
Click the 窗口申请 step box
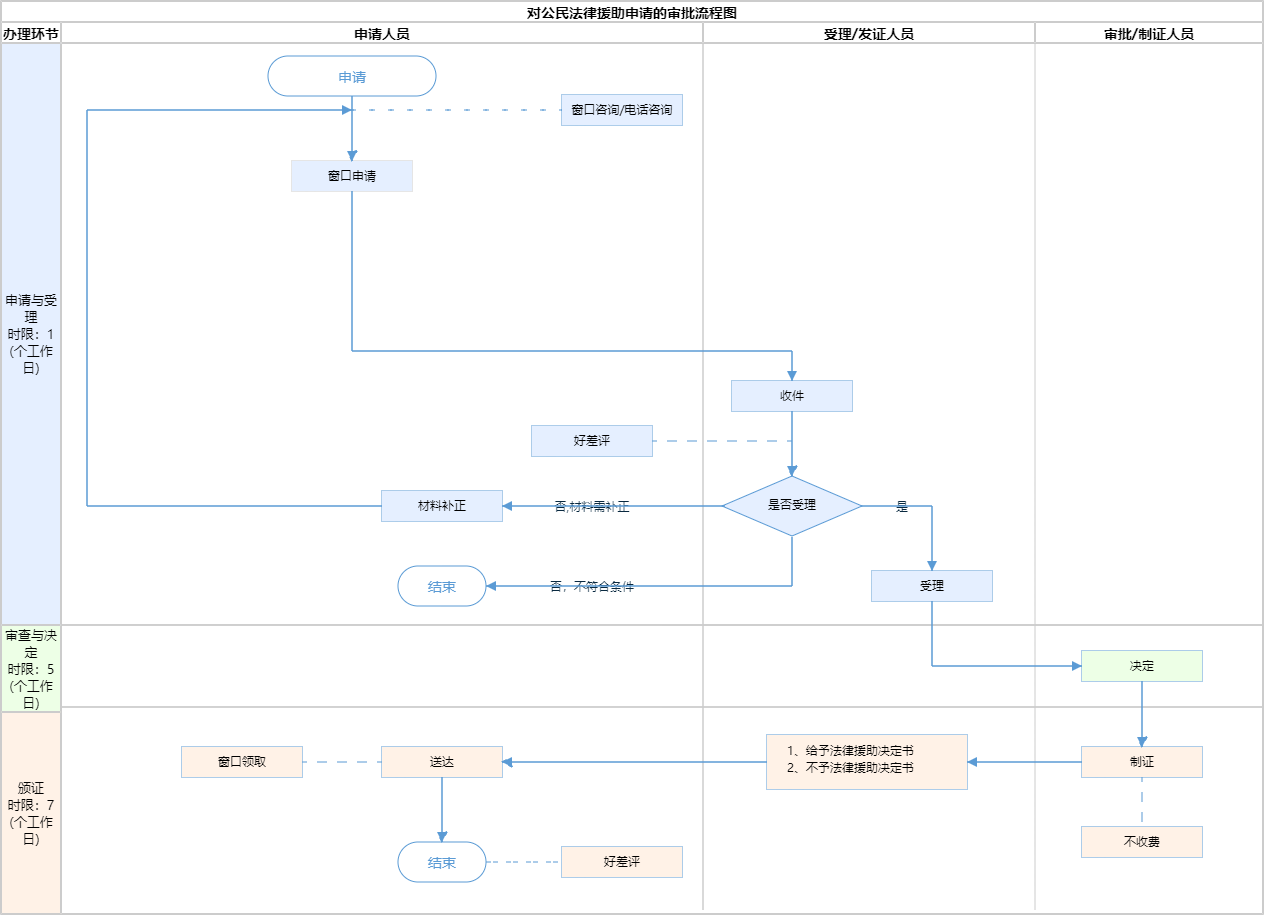[x=352, y=176]
